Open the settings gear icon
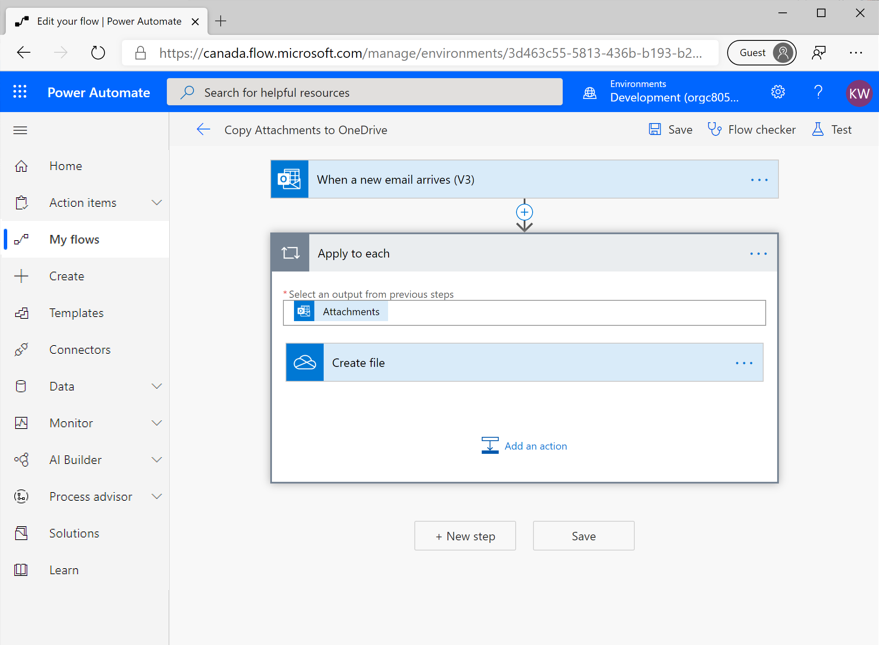 (778, 92)
